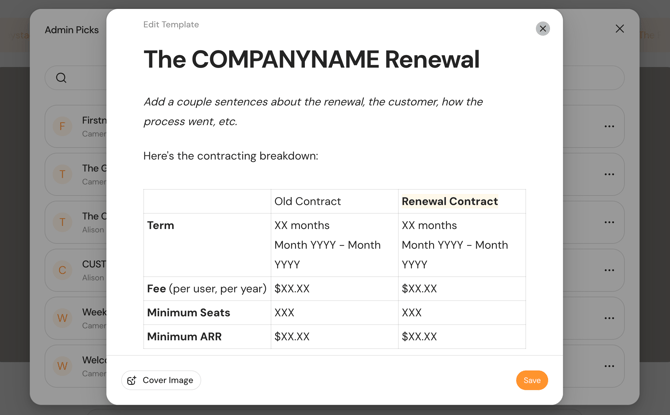
Task: Click the 'Minimum ARR' row label cell
Action: pos(207,337)
